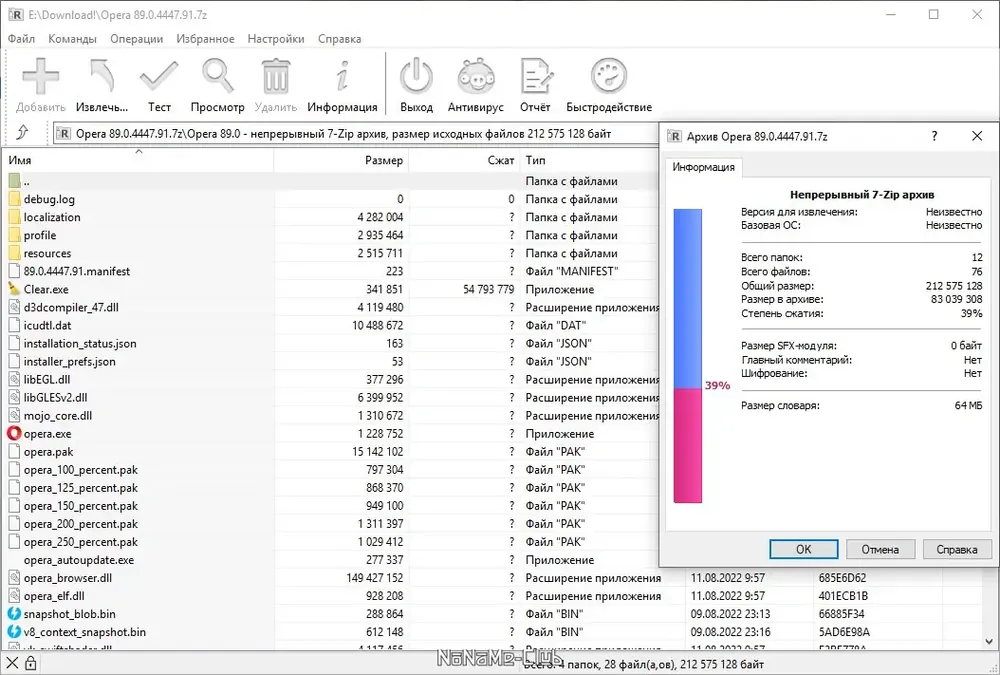Click the parent folder '..' icon

pyautogui.click(x=14, y=181)
